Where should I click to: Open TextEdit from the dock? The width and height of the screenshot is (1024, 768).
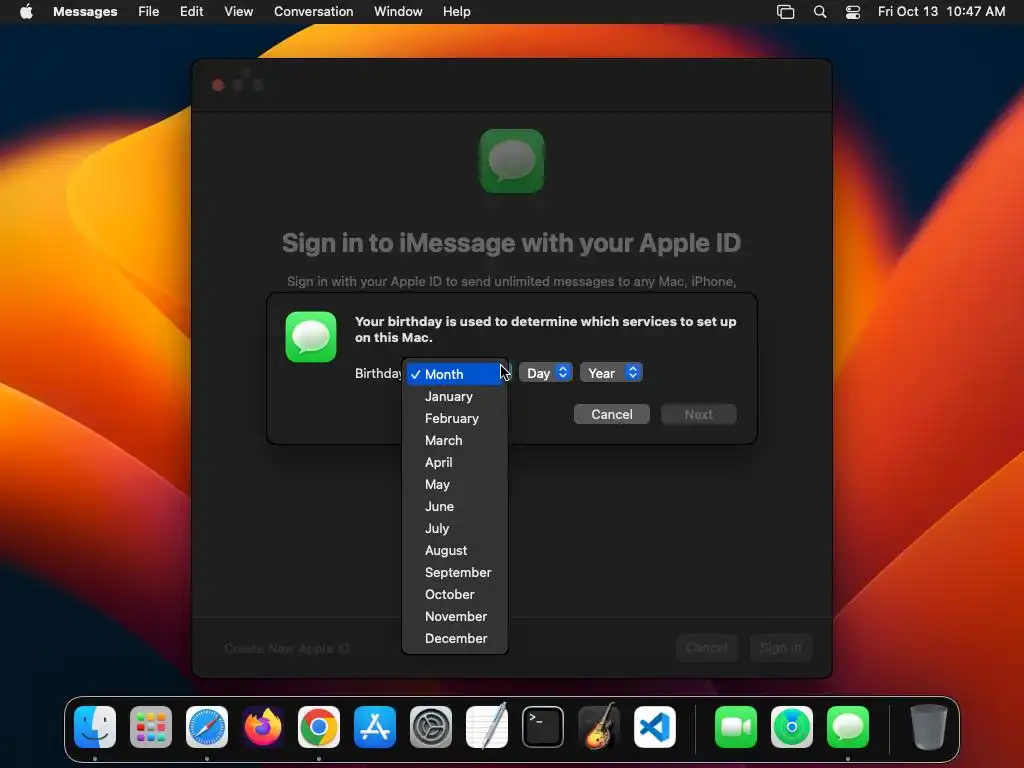click(x=487, y=727)
